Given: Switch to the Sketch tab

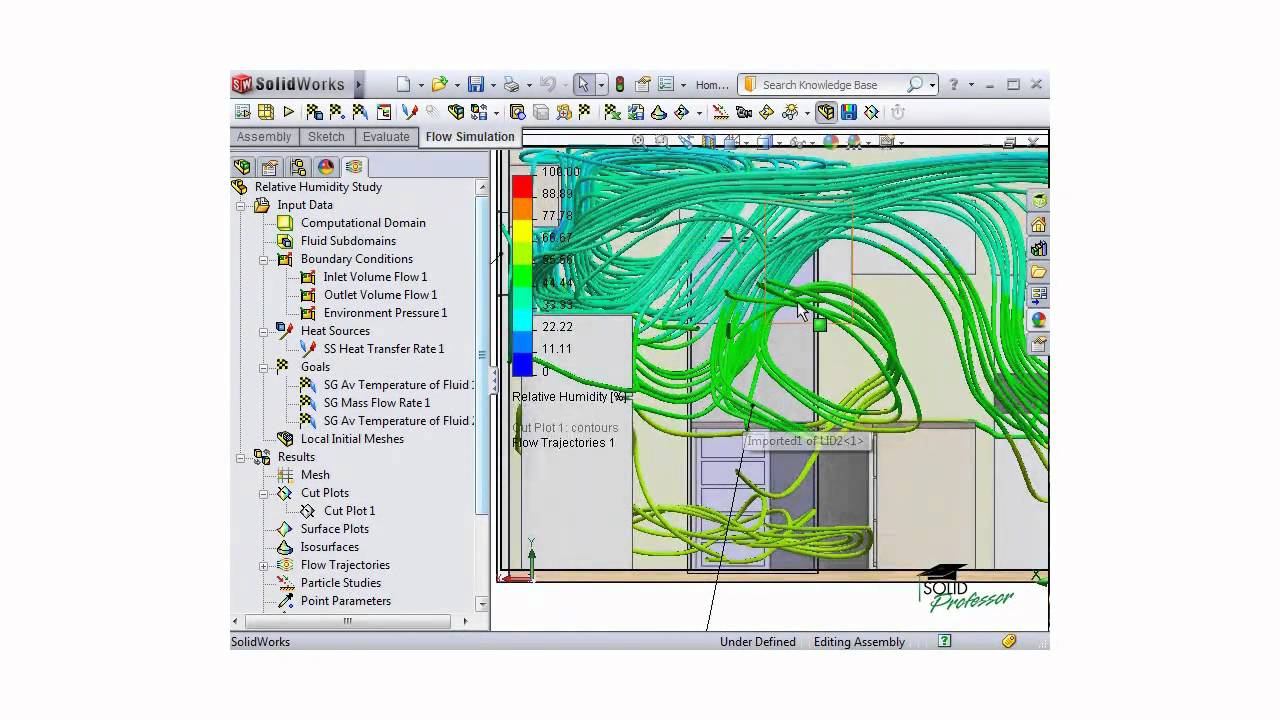Looking at the screenshot, I should (x=326, y=137).
